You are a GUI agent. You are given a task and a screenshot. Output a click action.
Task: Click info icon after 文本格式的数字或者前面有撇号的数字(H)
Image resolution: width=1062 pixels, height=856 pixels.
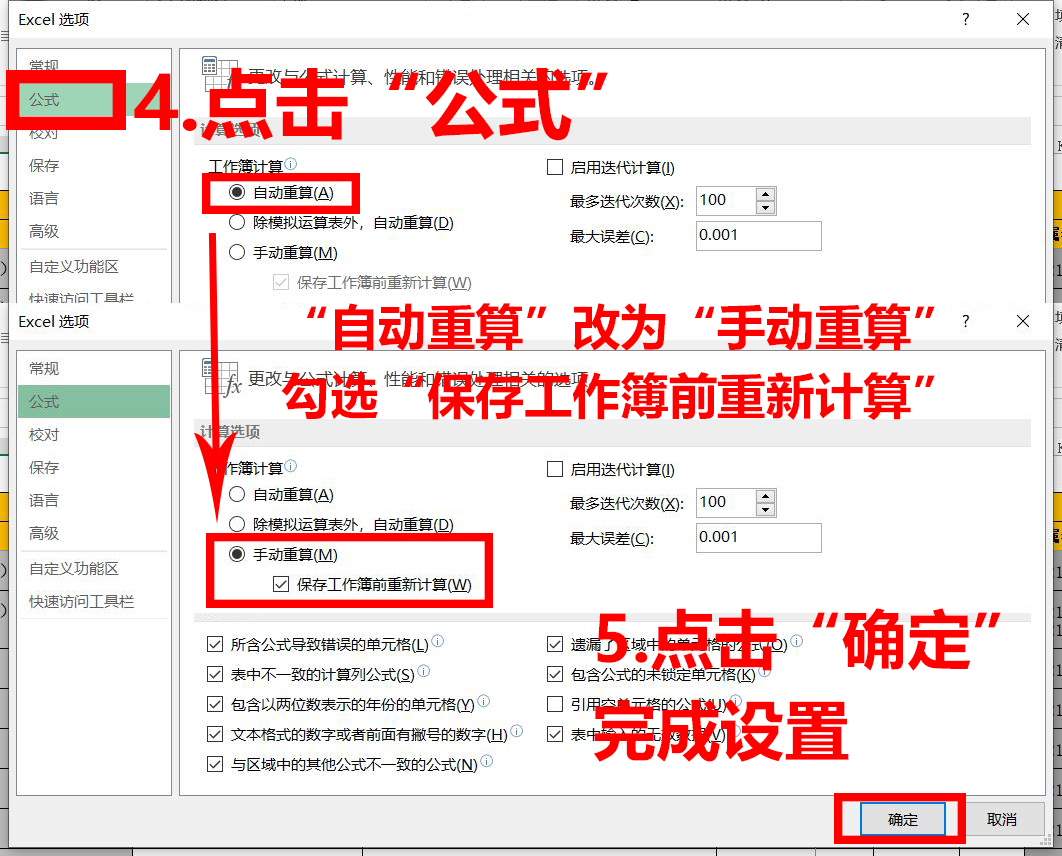pos(517,731)
